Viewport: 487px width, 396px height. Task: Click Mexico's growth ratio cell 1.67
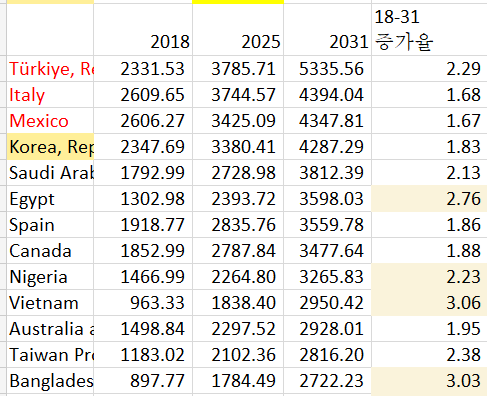click(429, 121)
